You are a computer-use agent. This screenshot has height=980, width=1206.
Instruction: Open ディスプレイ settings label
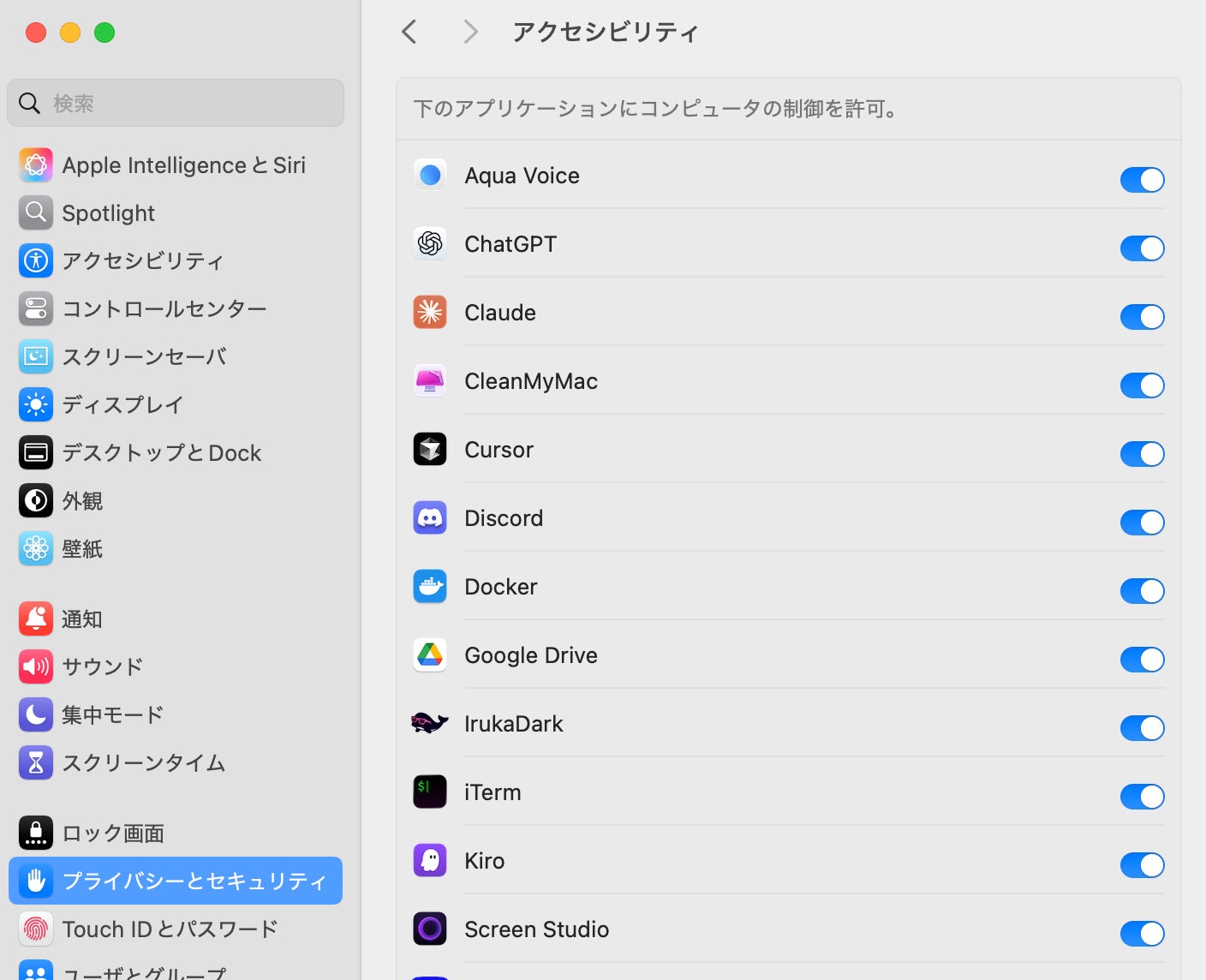click(x=123, y=404)
